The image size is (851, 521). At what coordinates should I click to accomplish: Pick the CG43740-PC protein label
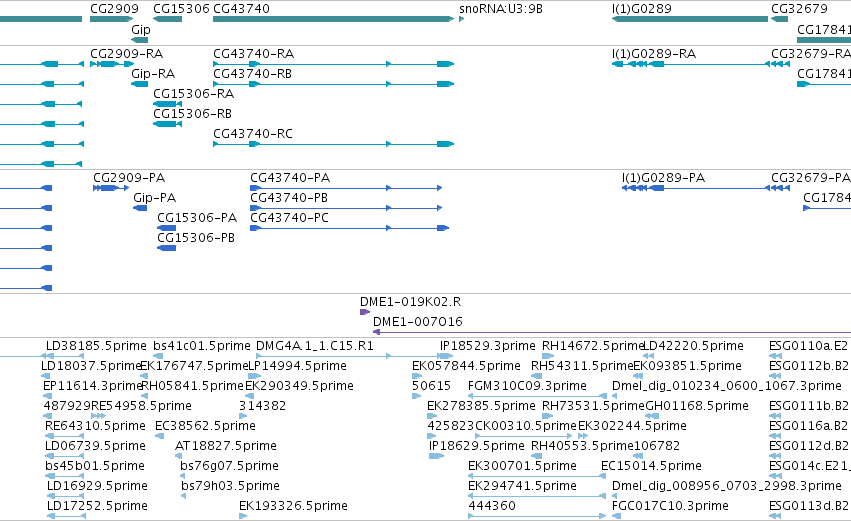289,218
